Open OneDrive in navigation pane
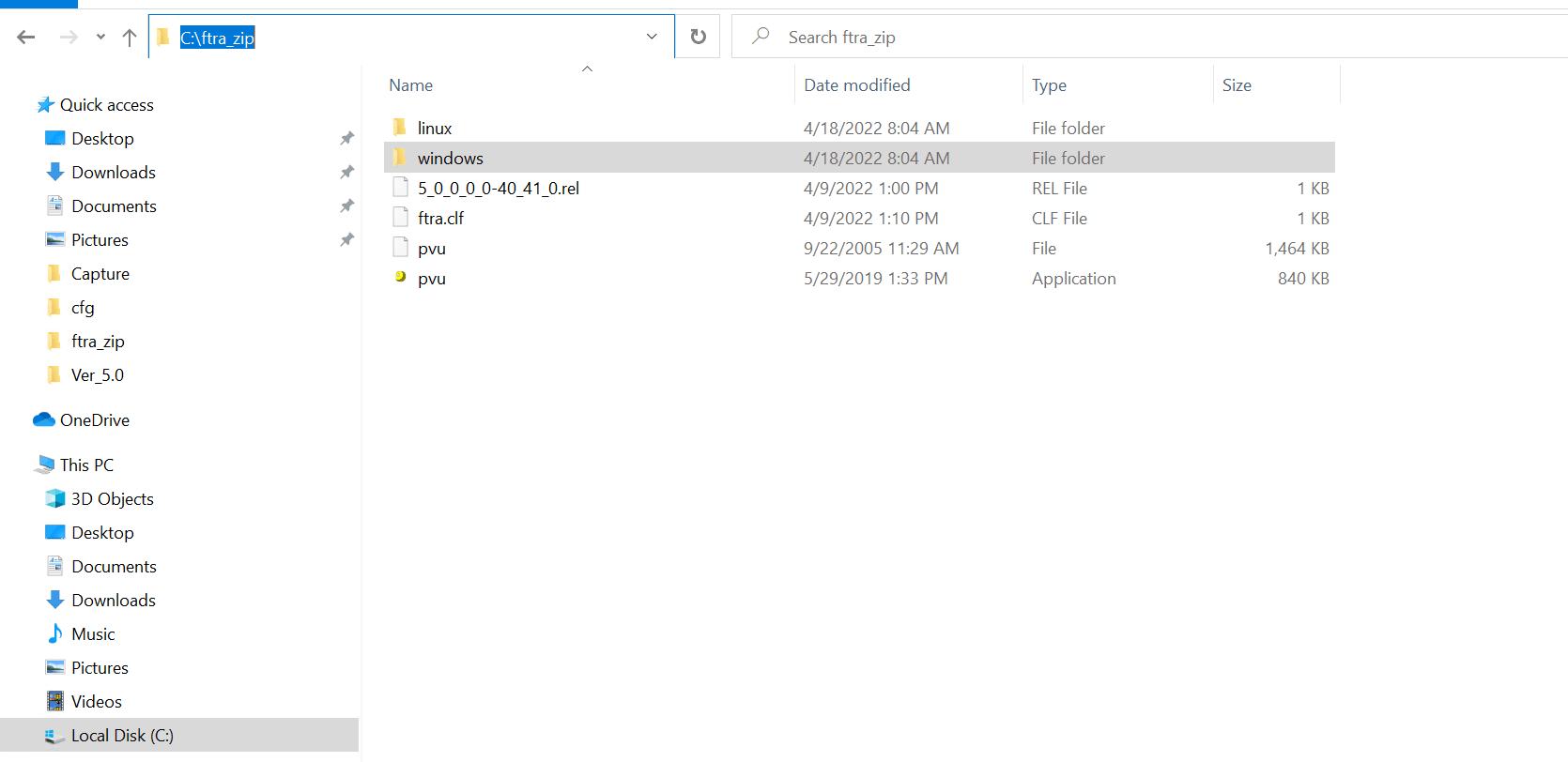The width and height of the screenshot is (1568, 762). coord(95,420)
